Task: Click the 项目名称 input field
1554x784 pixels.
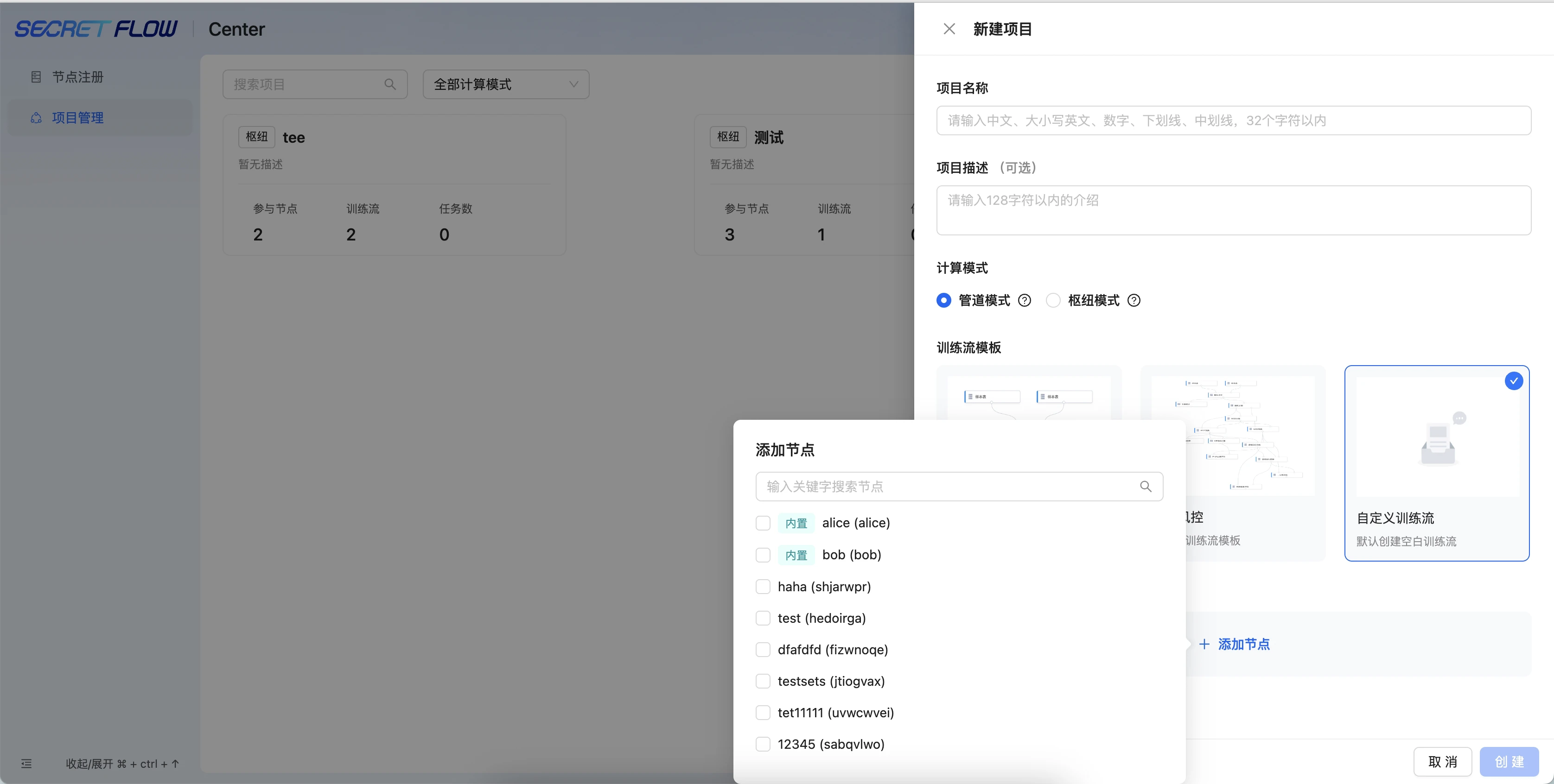Action: pyautogui.click(x=1234, y=120)
